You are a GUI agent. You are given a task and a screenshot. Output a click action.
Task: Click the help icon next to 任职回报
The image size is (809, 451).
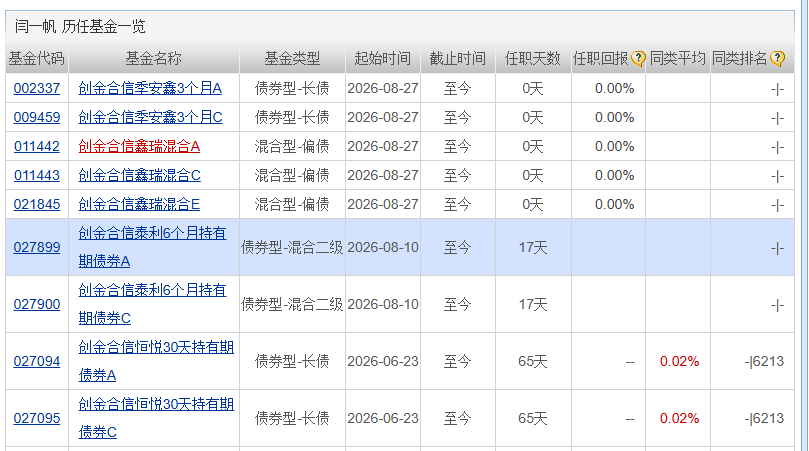coord(638,59)
